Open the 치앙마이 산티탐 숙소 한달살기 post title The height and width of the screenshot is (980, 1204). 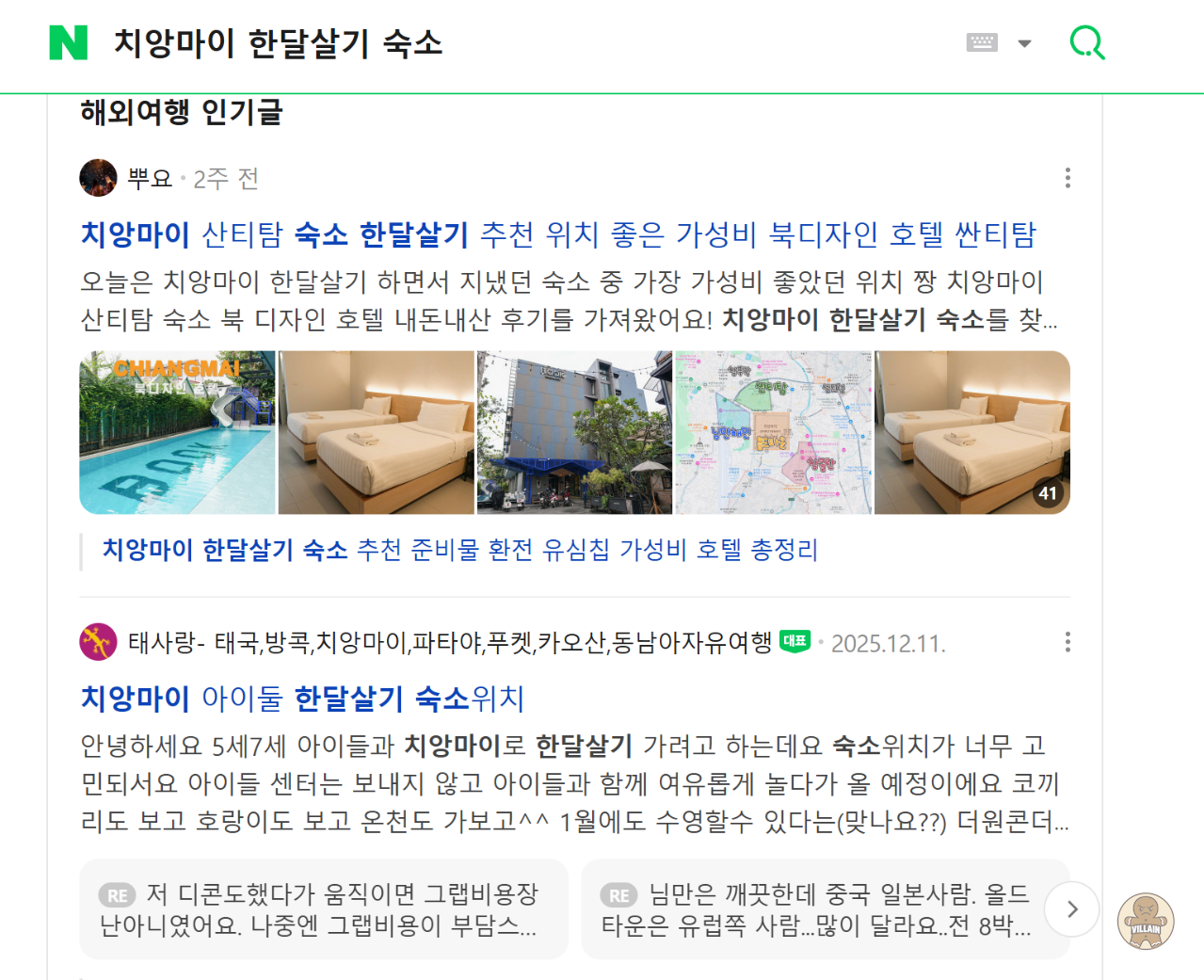[558, 233]
